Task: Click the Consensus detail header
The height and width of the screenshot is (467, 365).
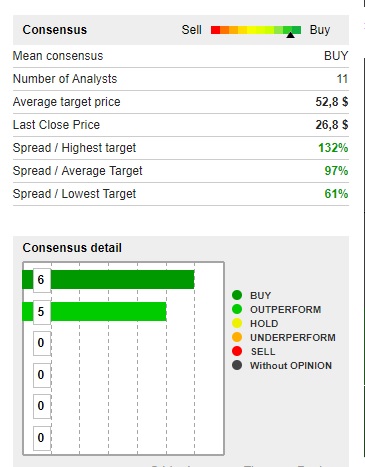Action: click(x=72, y=248)
